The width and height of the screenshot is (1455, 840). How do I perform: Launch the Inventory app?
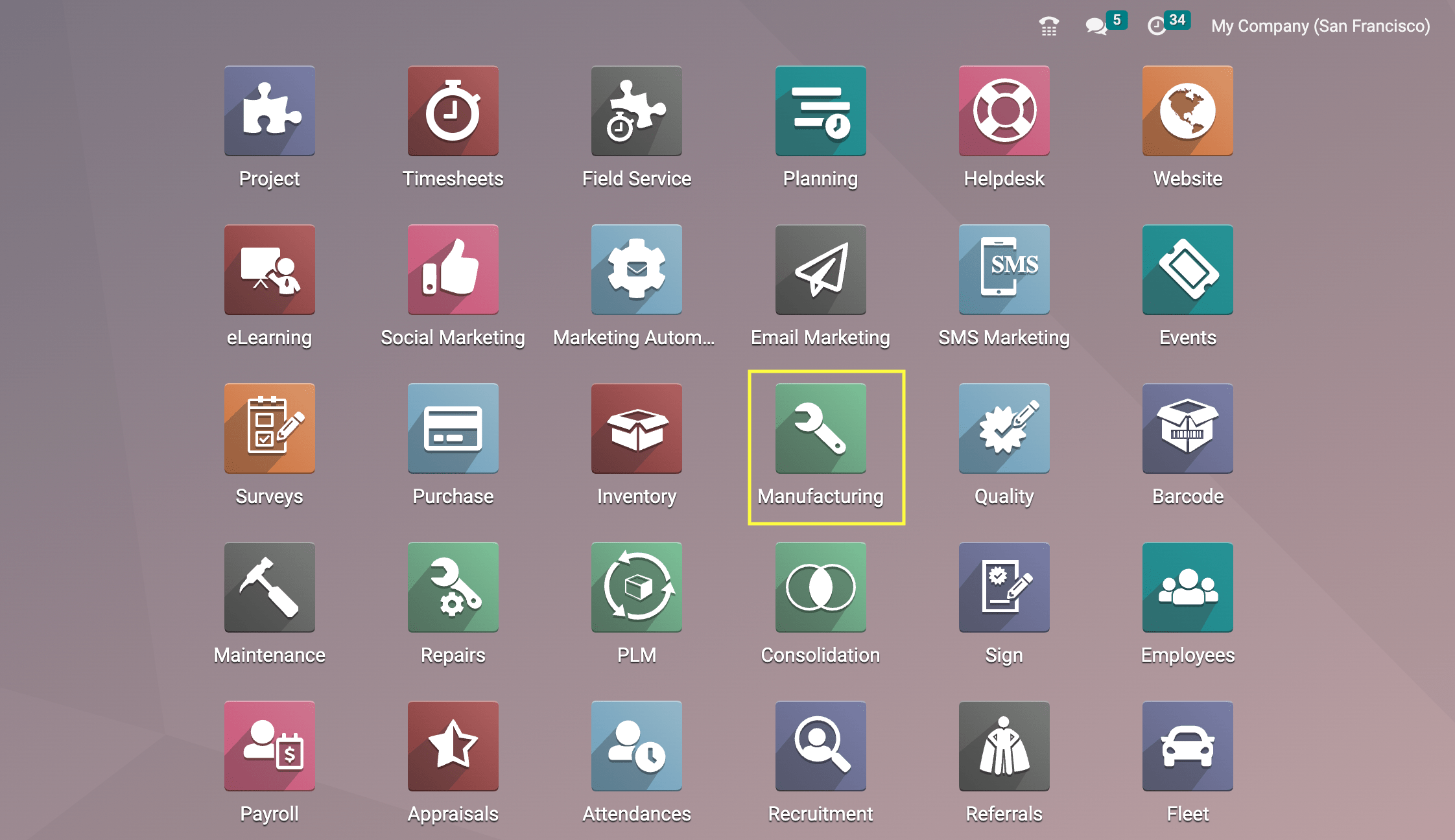coord(636,428)
